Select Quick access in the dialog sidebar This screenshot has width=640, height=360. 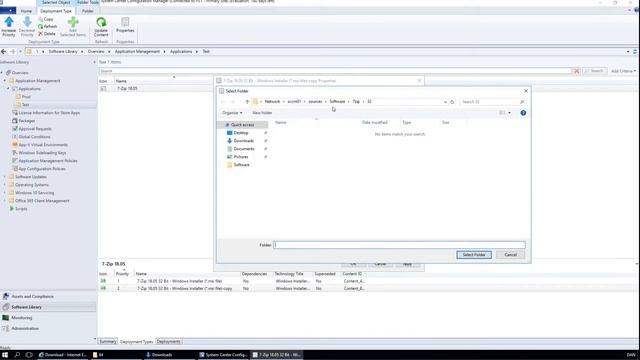pyautogui.click(x=242, y=125)
